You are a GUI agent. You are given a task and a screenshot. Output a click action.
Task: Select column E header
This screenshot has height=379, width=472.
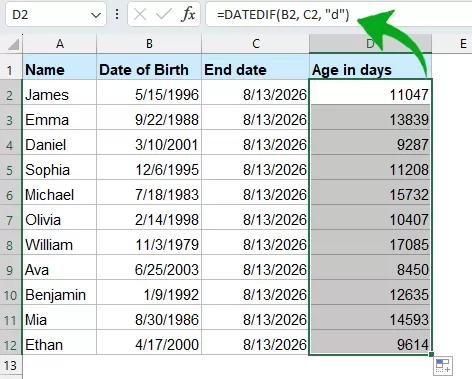tap(463, 44)
